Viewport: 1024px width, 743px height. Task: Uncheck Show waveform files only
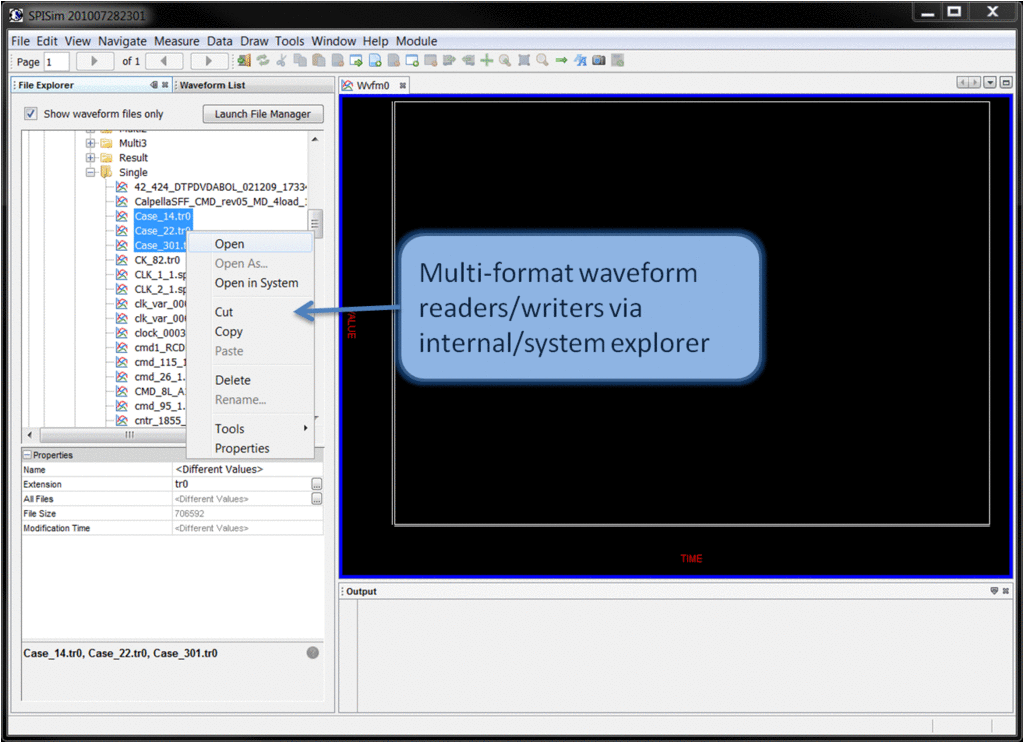[31, 114]
